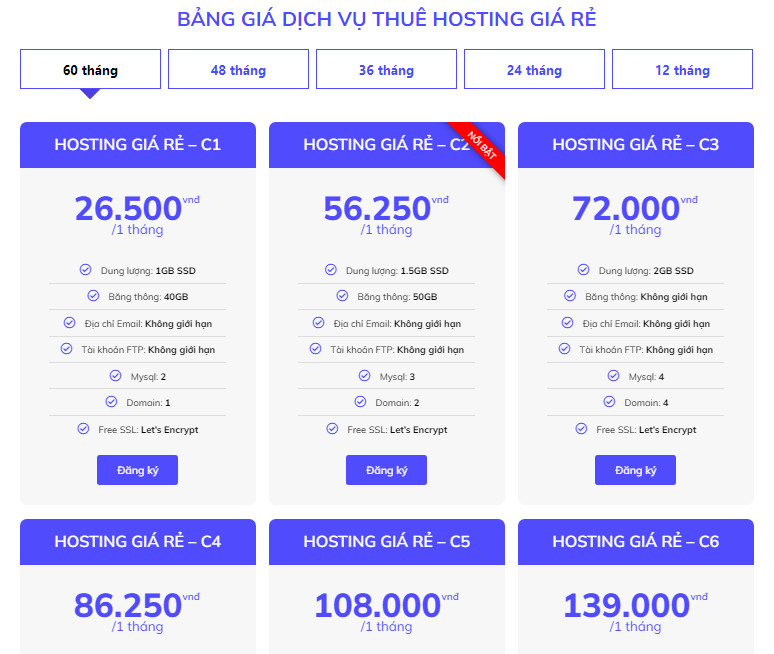Click C3 Dung lượng 2GB SSD check icon
The width and height of the screenshot is (774, 654).
(583, 270)
